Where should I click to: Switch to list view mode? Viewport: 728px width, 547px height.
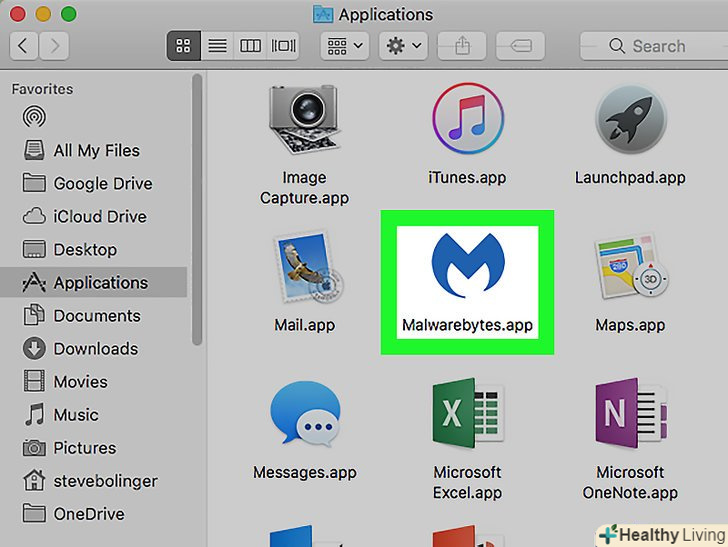[217, 46]
